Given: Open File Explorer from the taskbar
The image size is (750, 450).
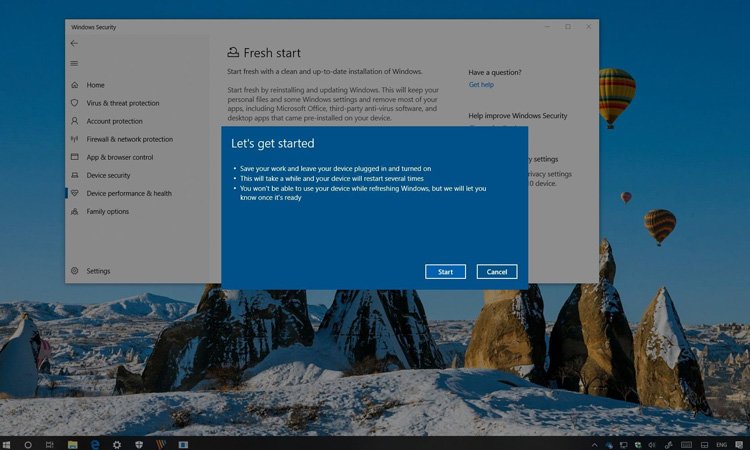Looking at the screenshot, I should [73, 443].
